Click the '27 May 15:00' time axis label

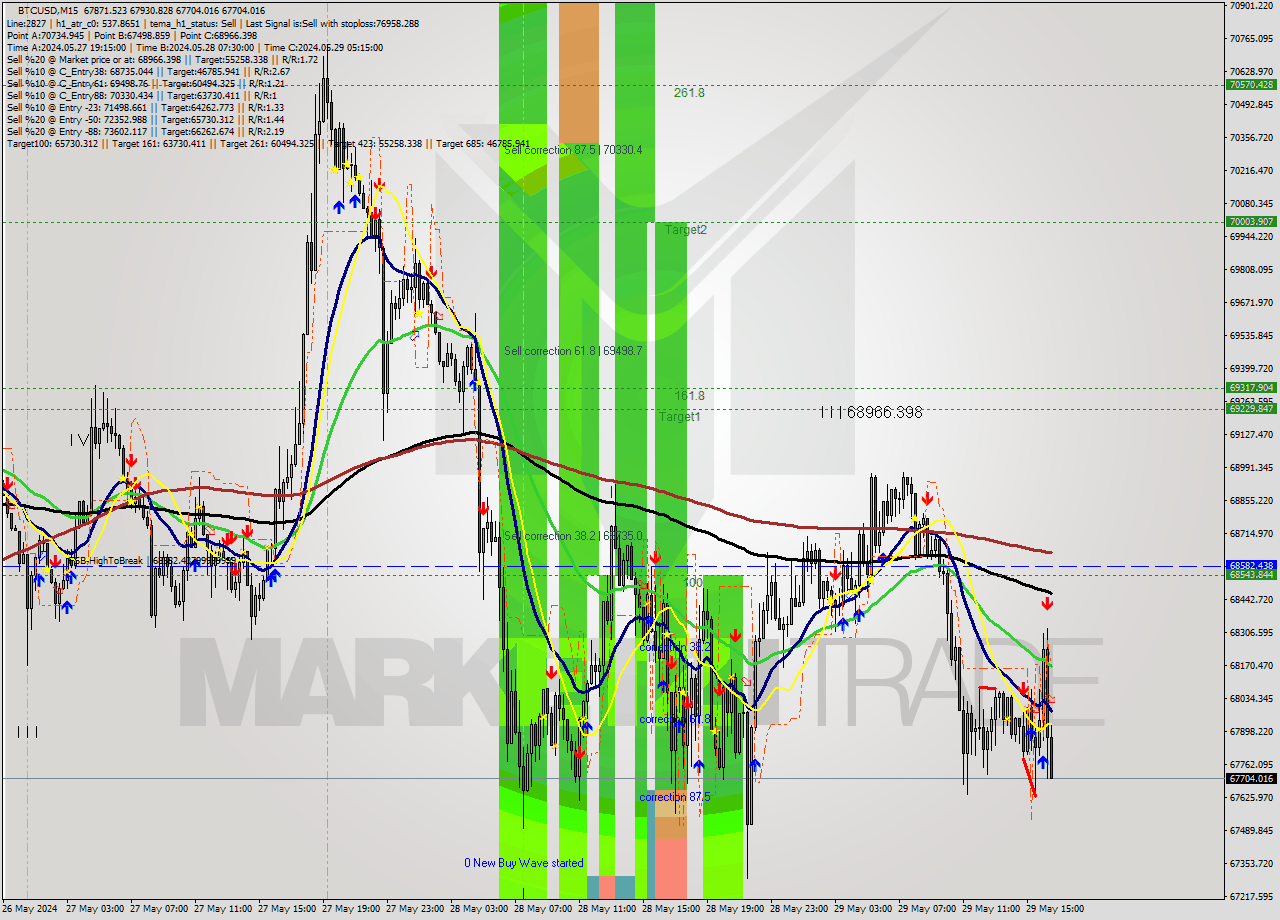285,909
